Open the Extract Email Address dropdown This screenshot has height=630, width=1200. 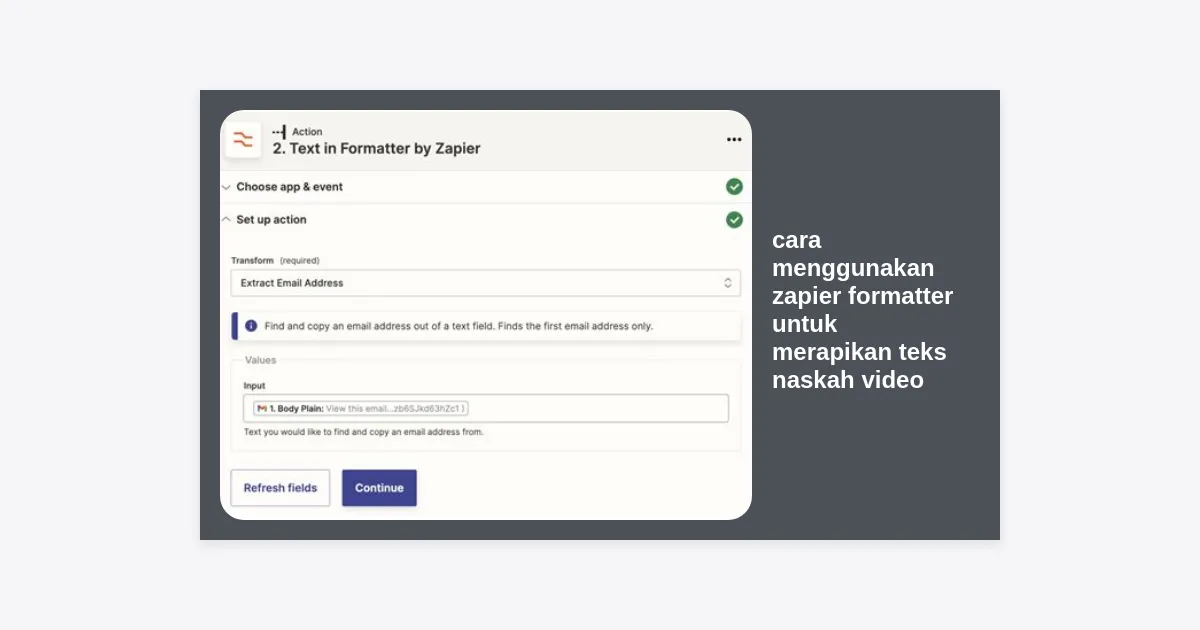point(485,283)
